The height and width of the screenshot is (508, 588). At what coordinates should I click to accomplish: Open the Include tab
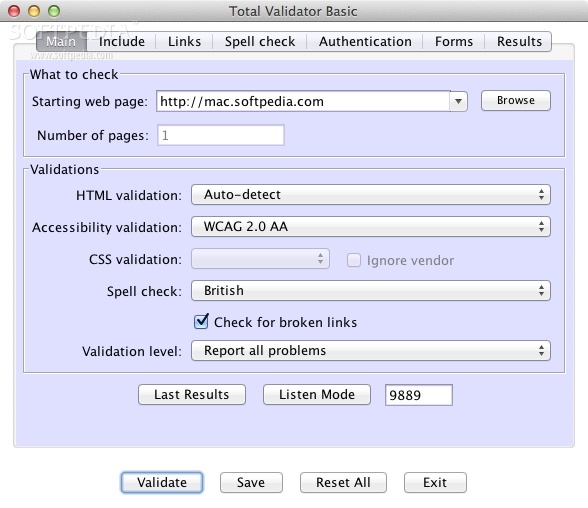pos(122,41)
